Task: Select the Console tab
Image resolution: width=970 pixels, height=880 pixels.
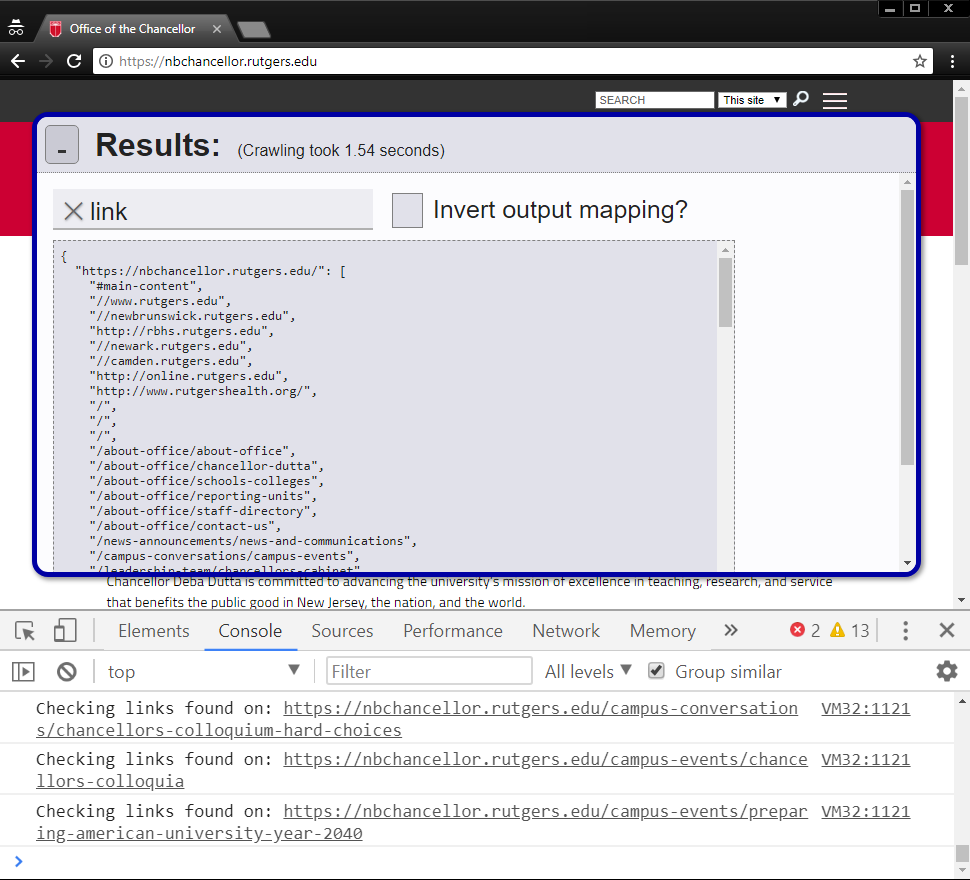Action: 250,631
